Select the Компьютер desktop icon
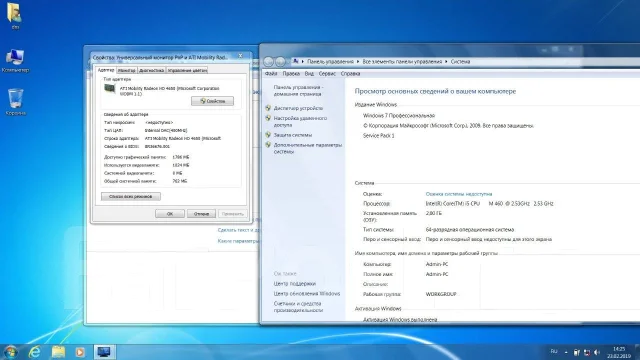This screenshot has height=360, width=640. pyautogui.click(x=15, y=61)
